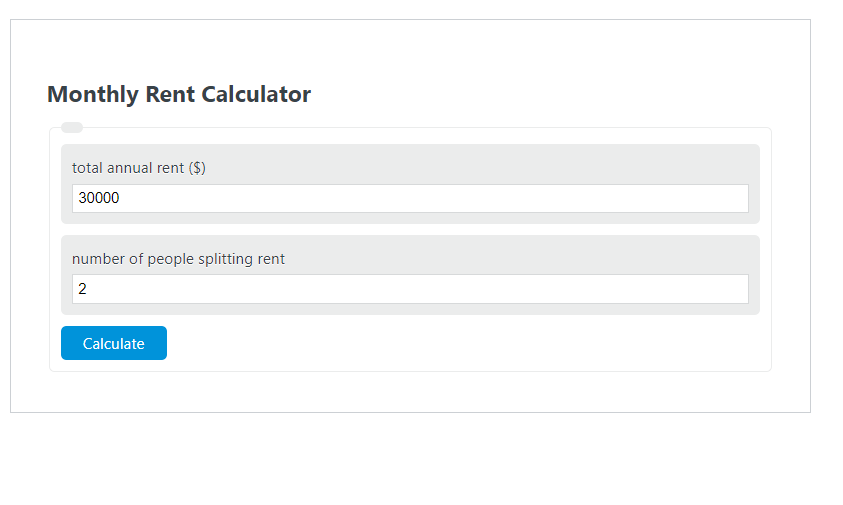Click the small gray pill above the form
Image resolution: width=843 pixels, height=505 pixels.
pos(72,127)
